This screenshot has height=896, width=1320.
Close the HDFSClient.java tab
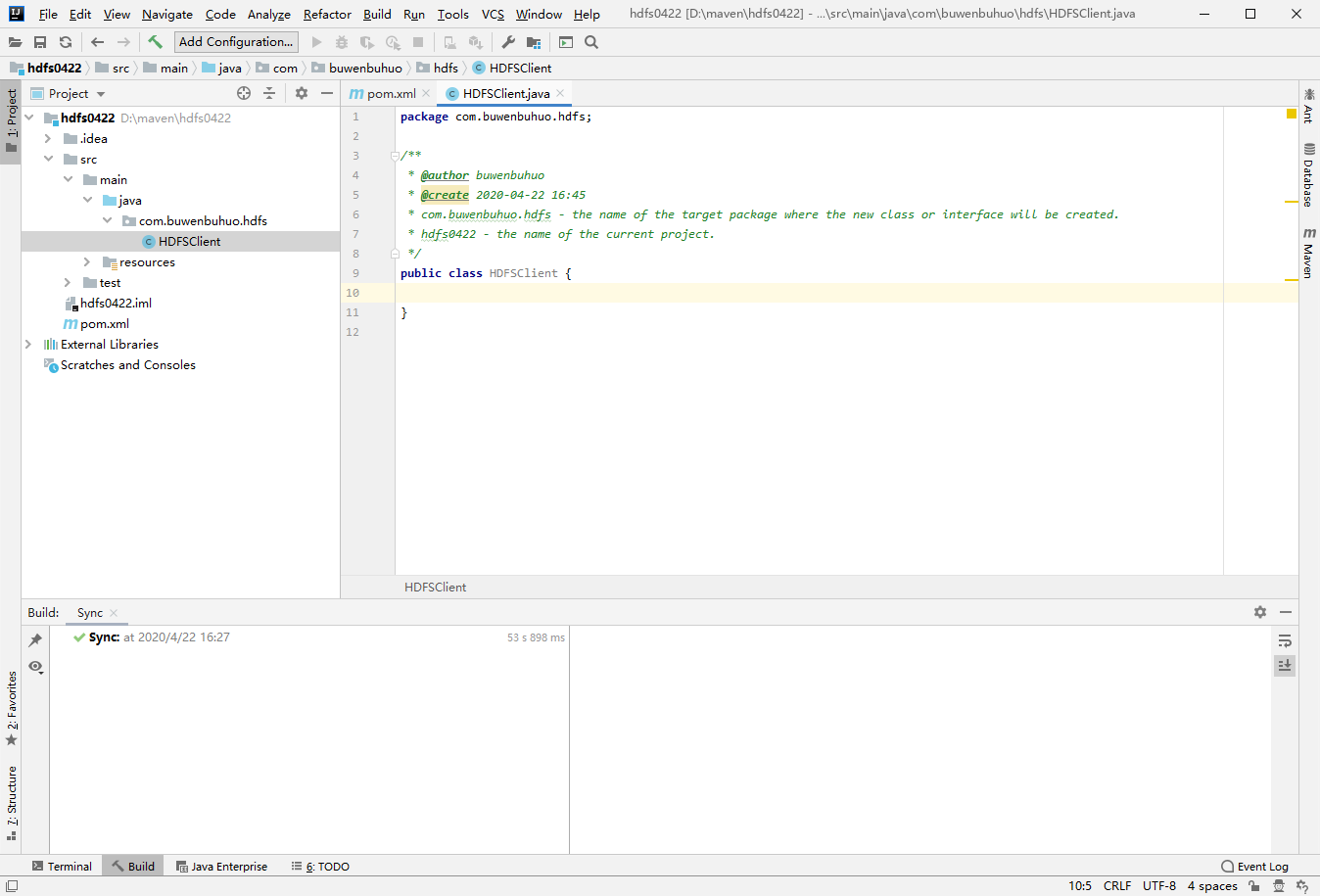tap(560, 93)
